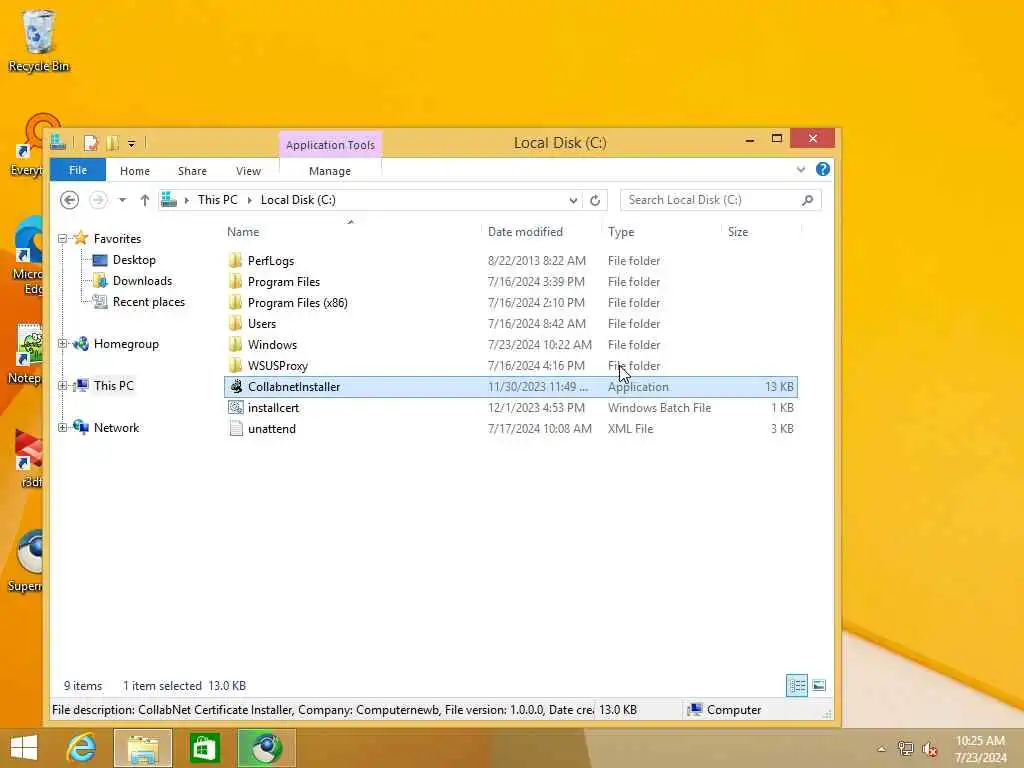This screenshot has height=768, width=1024.
Task: Open the Recycle Bin desktop icon
Action: [39, 39]
